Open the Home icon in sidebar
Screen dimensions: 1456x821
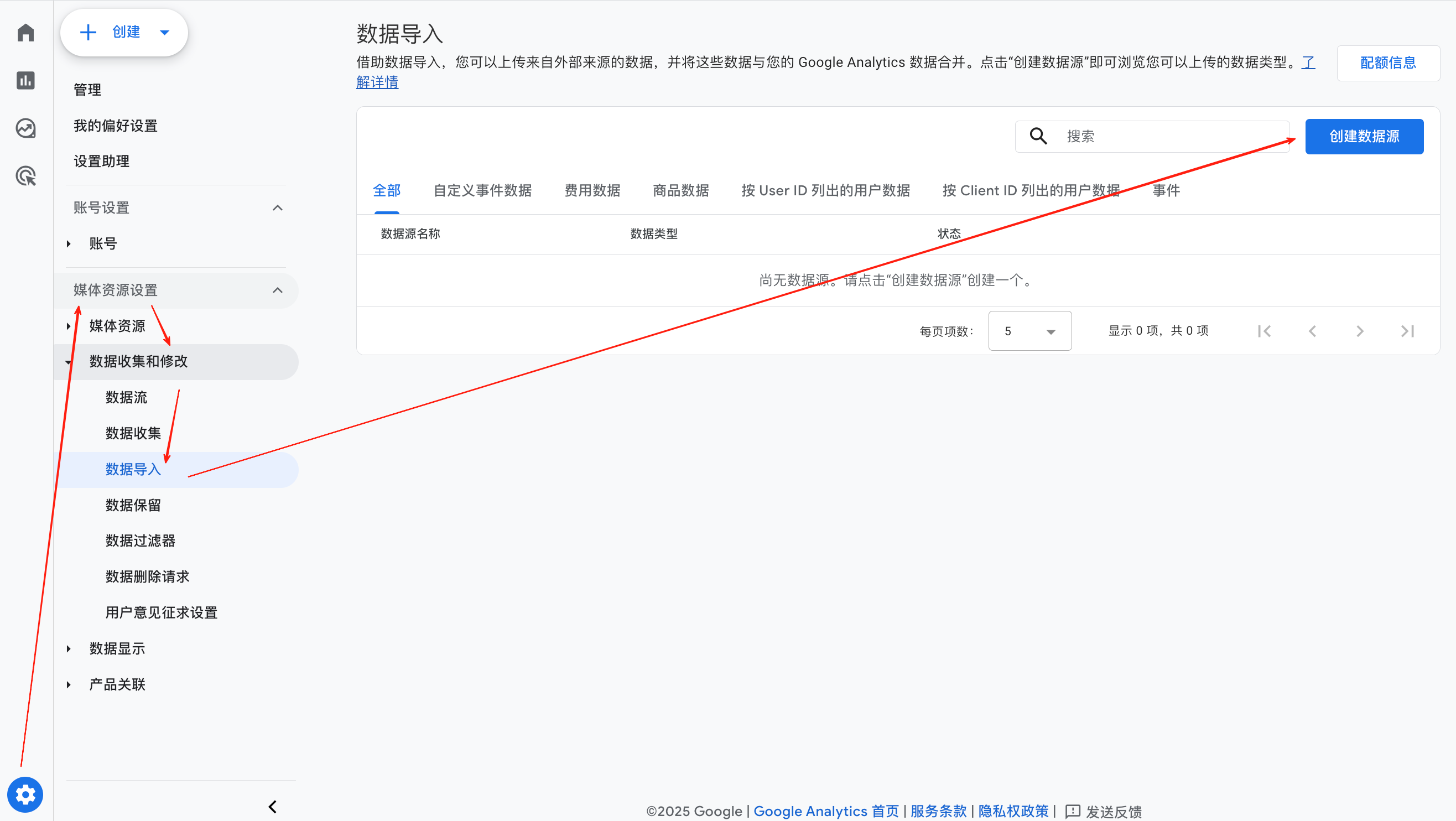coord(25,32)
